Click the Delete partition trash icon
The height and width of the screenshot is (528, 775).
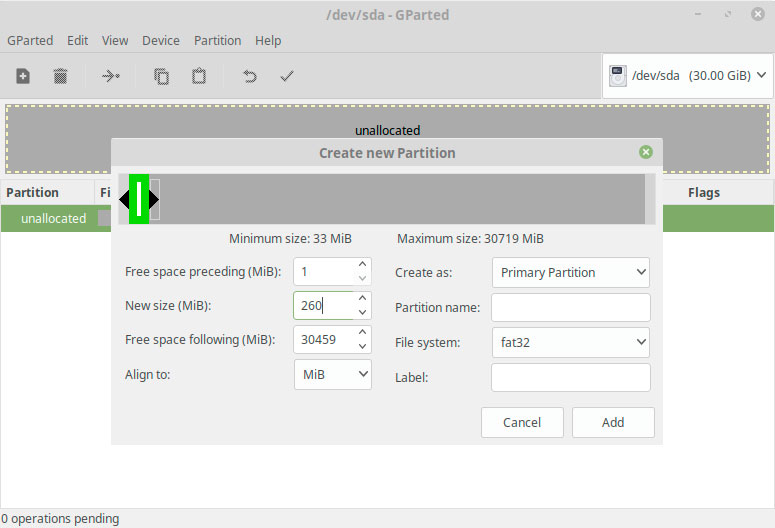click(x=60, y=76)
